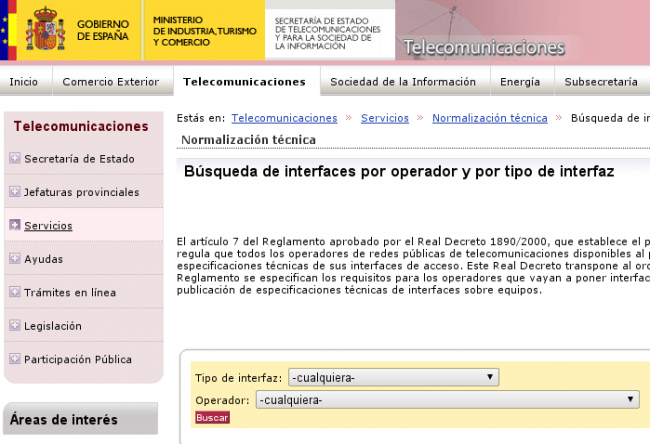Follow the Normalización técnica breadcrumb link
Screen dimensions: 650x444
489,118
